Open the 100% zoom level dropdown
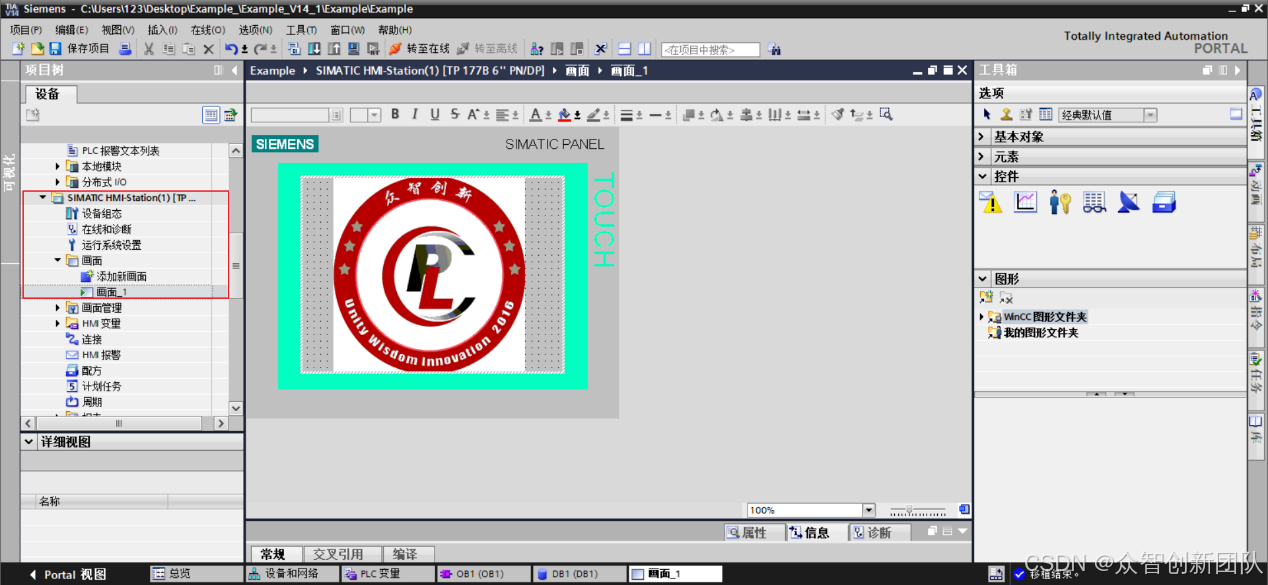This screenshot has height=585, width=1268. click(868, 510)
